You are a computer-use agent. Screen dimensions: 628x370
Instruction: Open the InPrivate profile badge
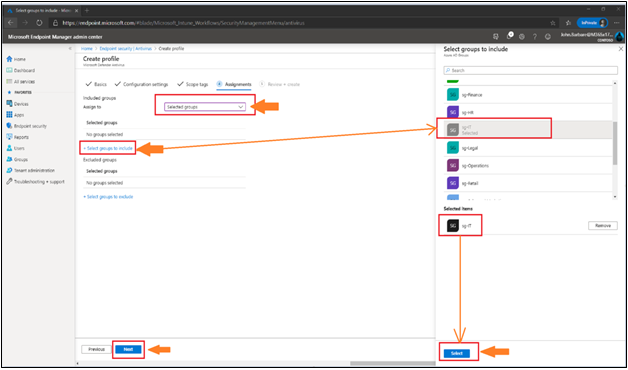click(x=592, y=23)
